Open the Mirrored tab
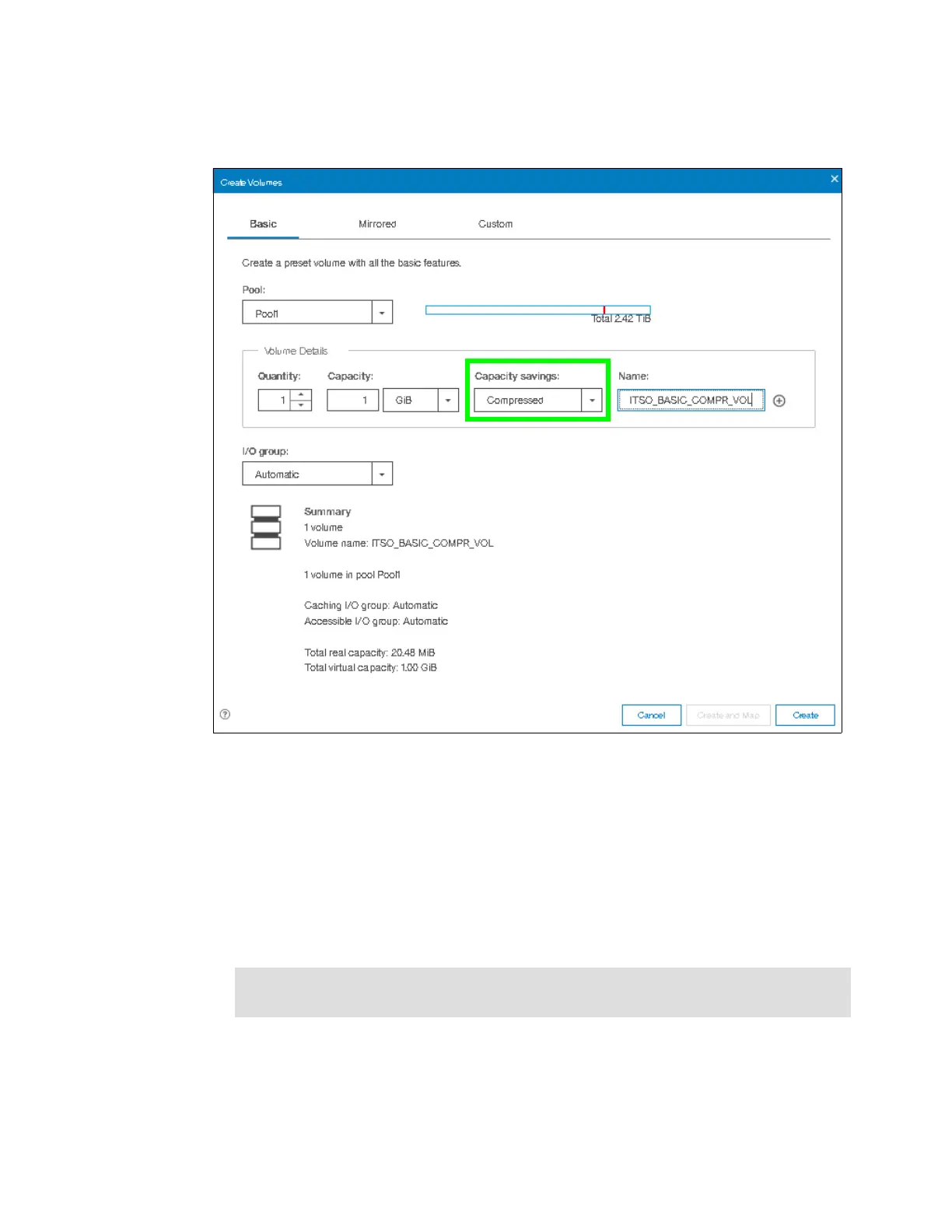The image size is (952, 1232). coord(377,224)
